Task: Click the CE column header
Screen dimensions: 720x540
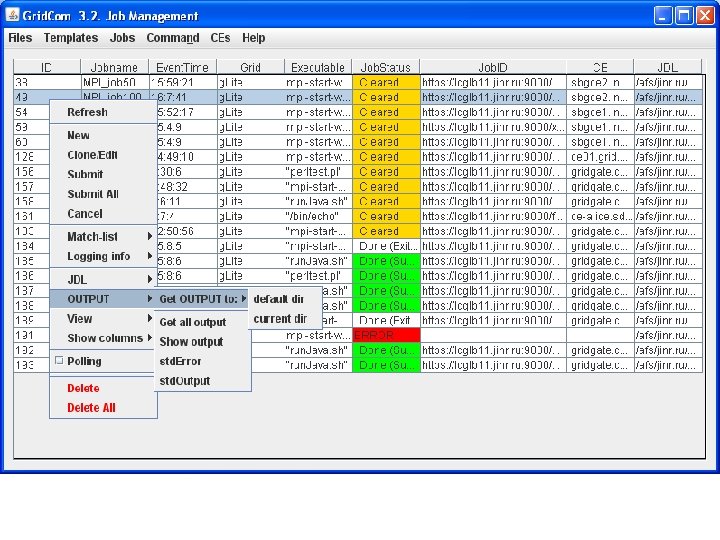Action: [600, 68]
